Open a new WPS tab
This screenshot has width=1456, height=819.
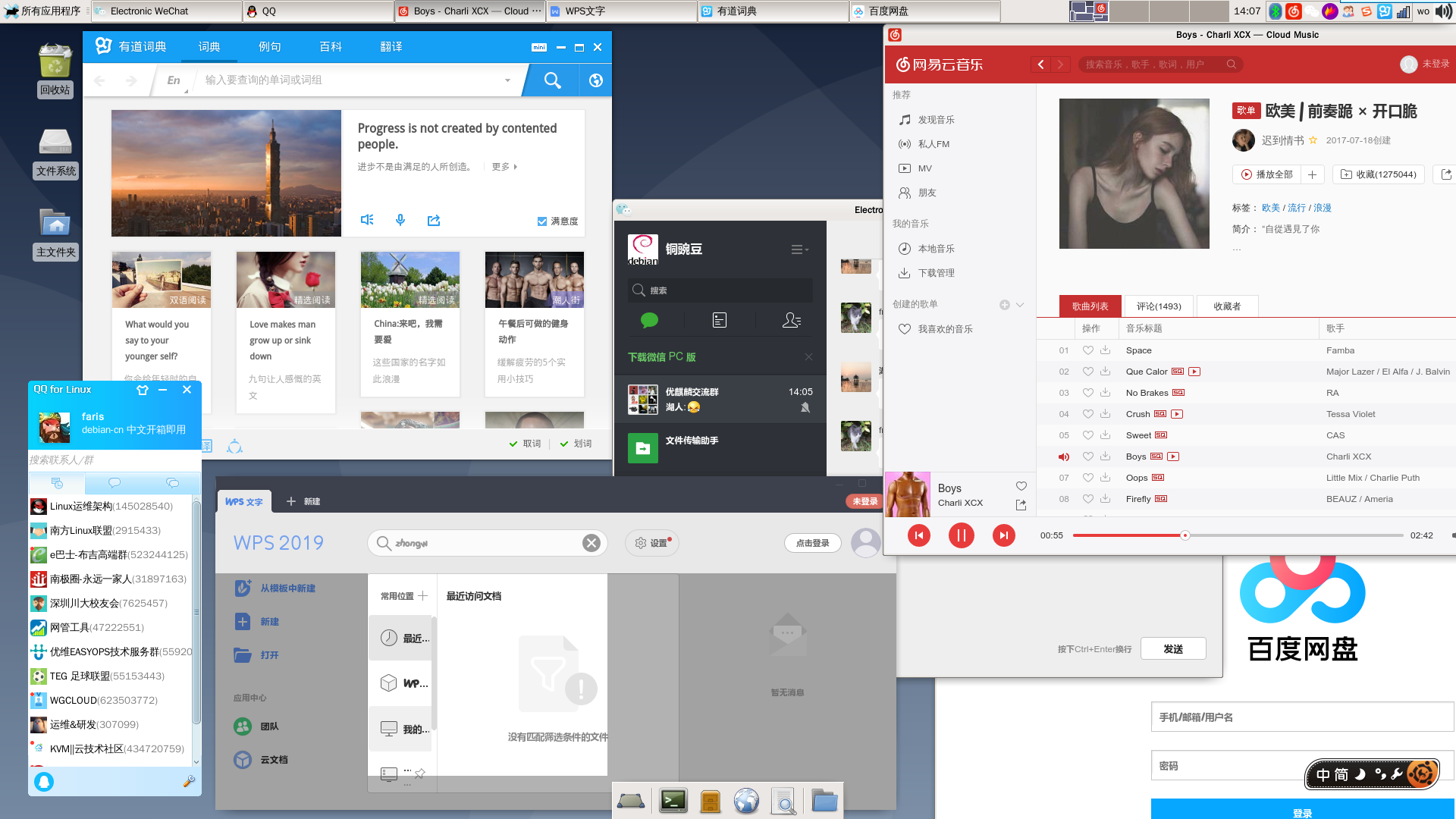click(303, 501)
